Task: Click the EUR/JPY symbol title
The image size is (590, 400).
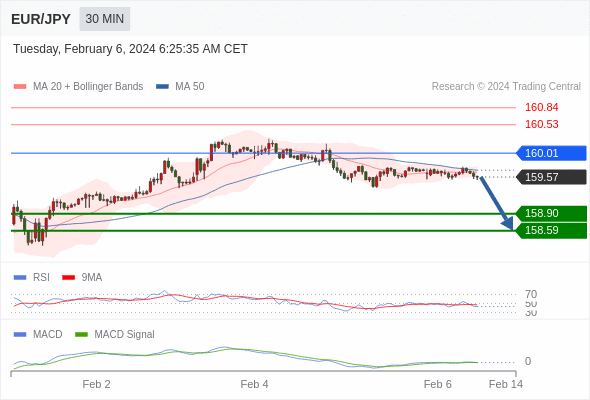Action: tap(41, 19)
